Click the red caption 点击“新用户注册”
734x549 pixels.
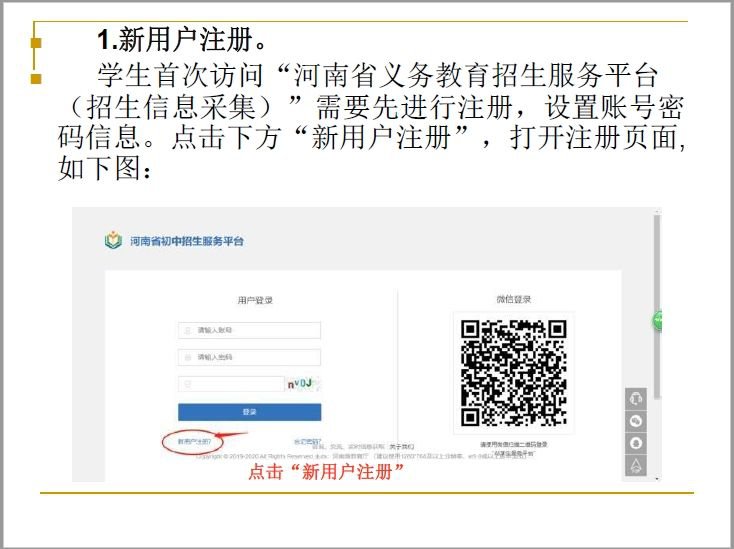326,471
